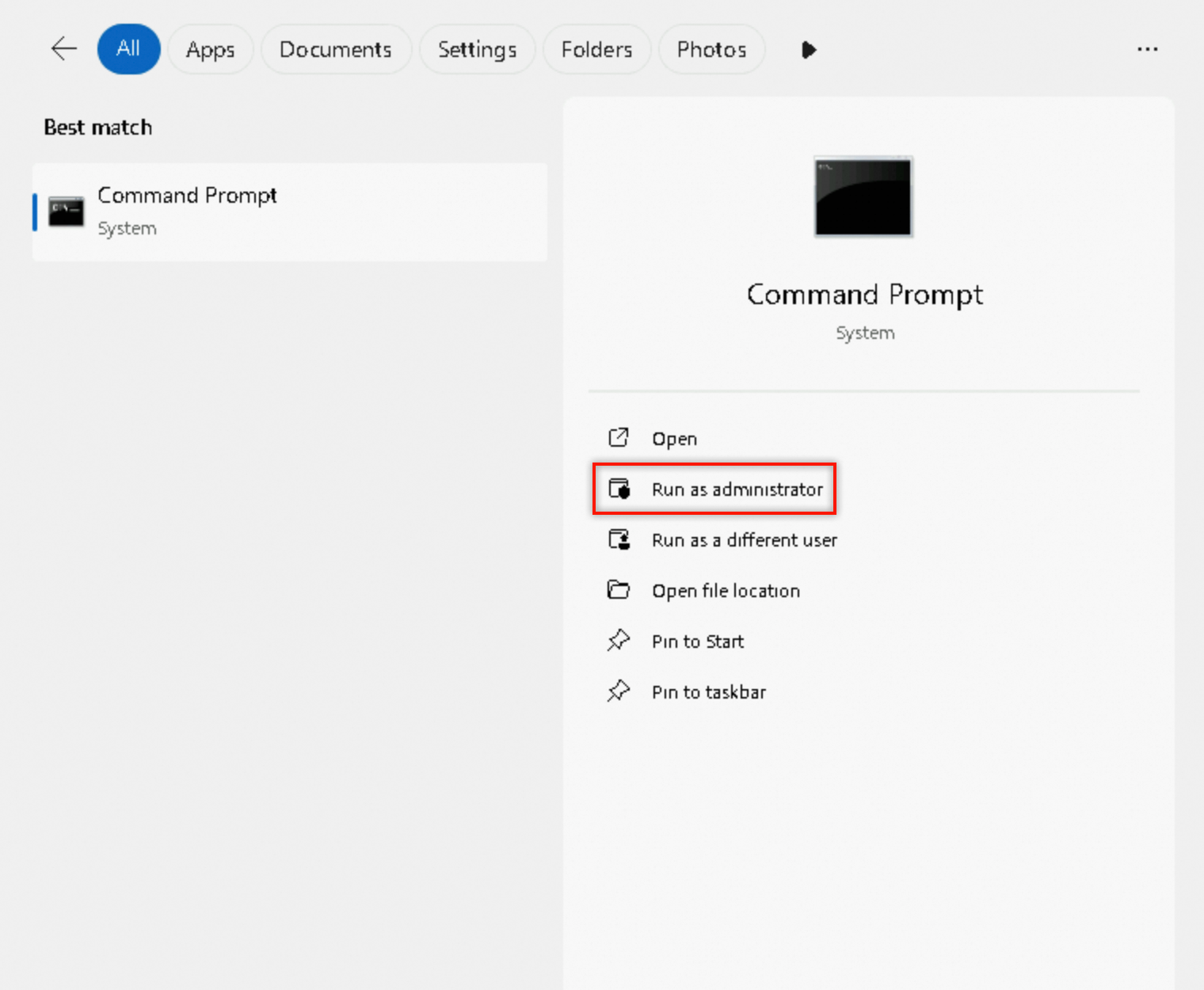Click the large Command Prompt preview icon
The height and width of the screenshot is (990, 1204).
point(863,196)
